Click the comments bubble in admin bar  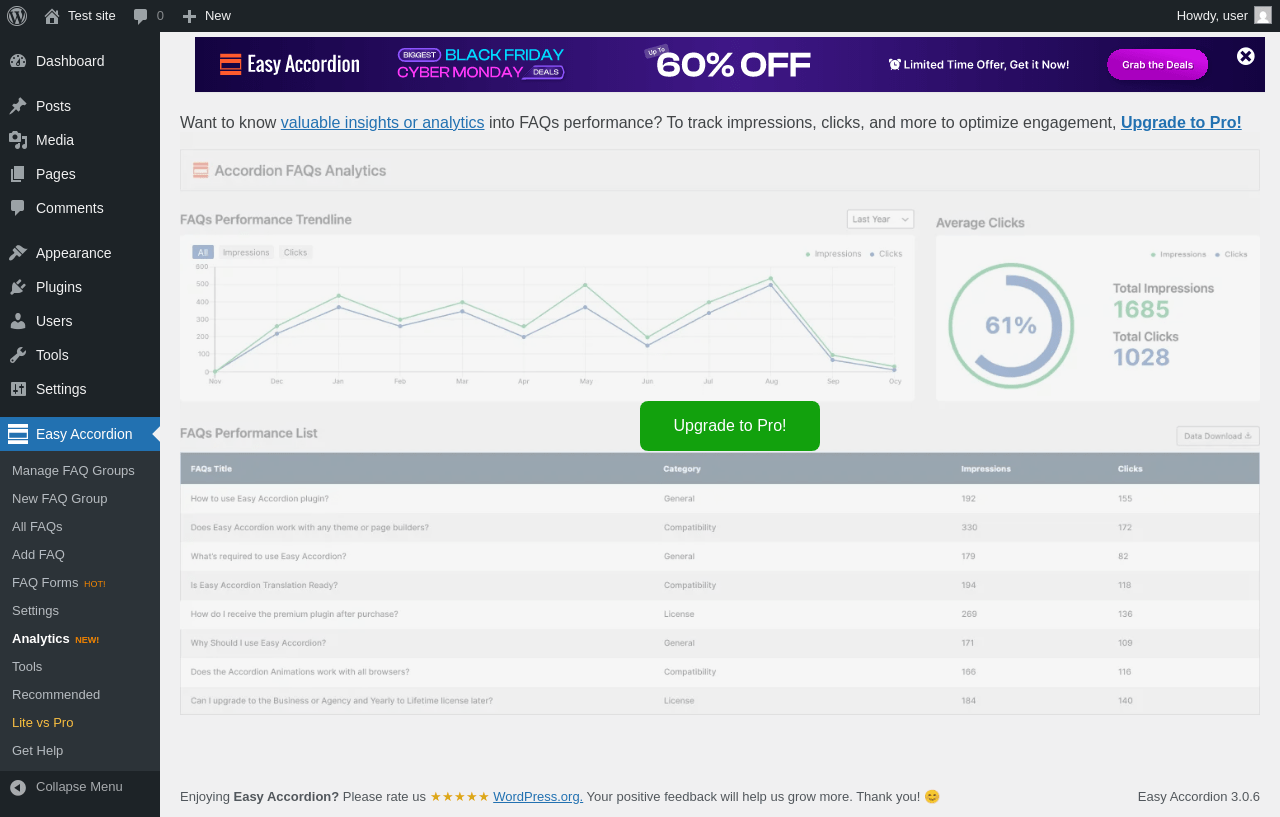tap(142, 16)
